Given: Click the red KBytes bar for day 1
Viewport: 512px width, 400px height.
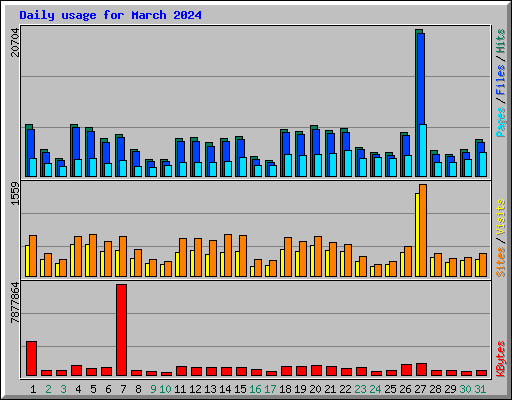Looking at the screenshot, I should click(31, 358).
